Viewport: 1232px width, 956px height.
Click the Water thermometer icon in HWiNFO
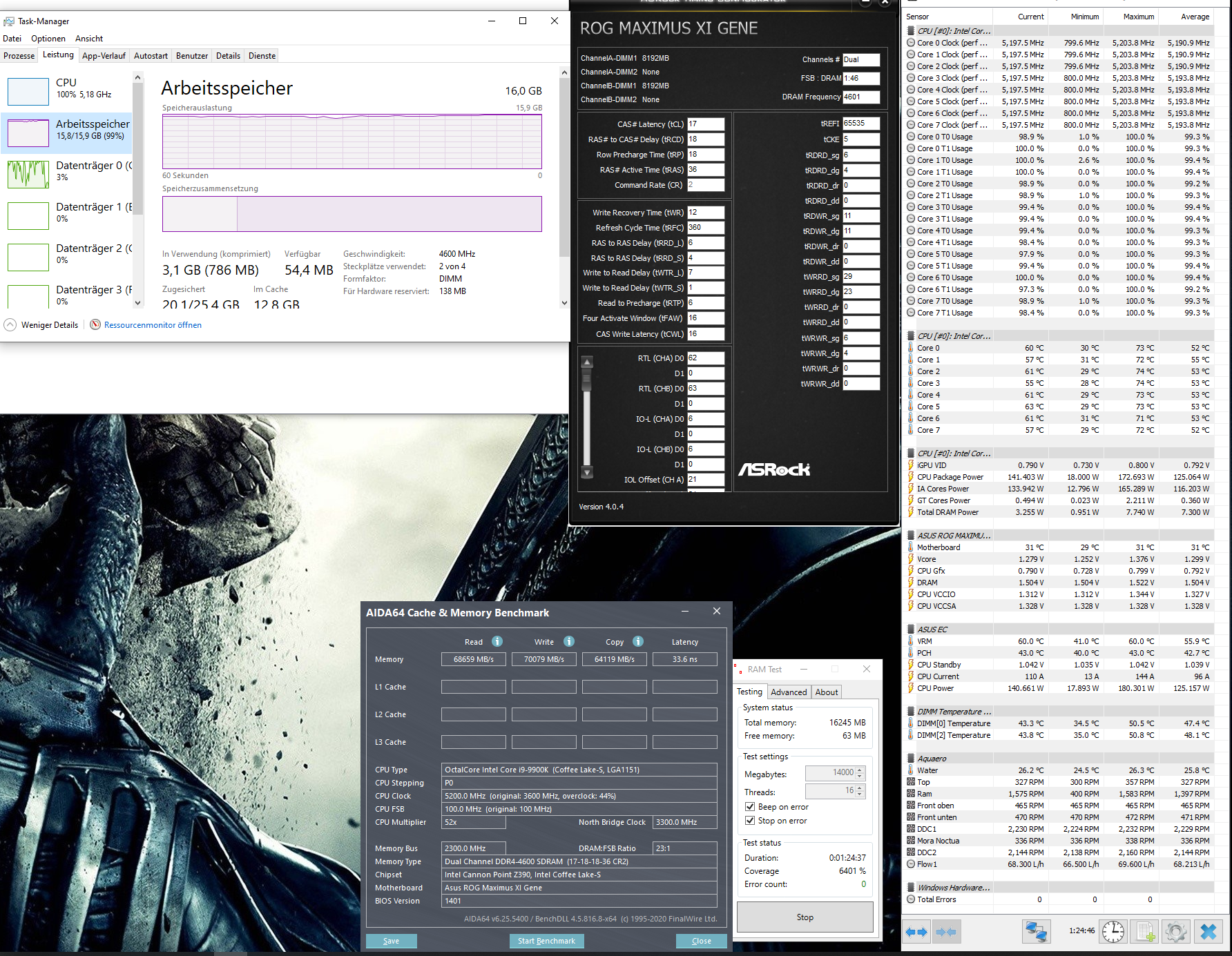(x=911, y=770)
